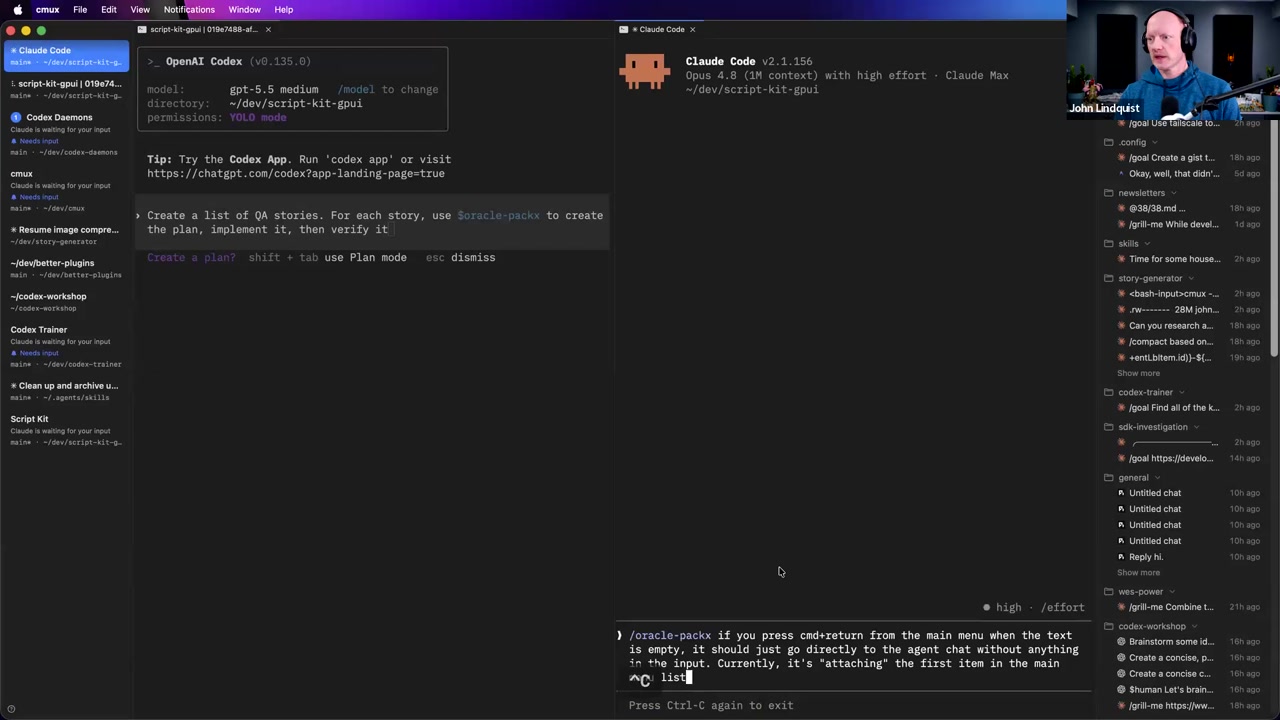This screenshot has height=720, width=1280.
Task: Collapse the sdk-investigation group chevron
Action: tap(1196, 428)
